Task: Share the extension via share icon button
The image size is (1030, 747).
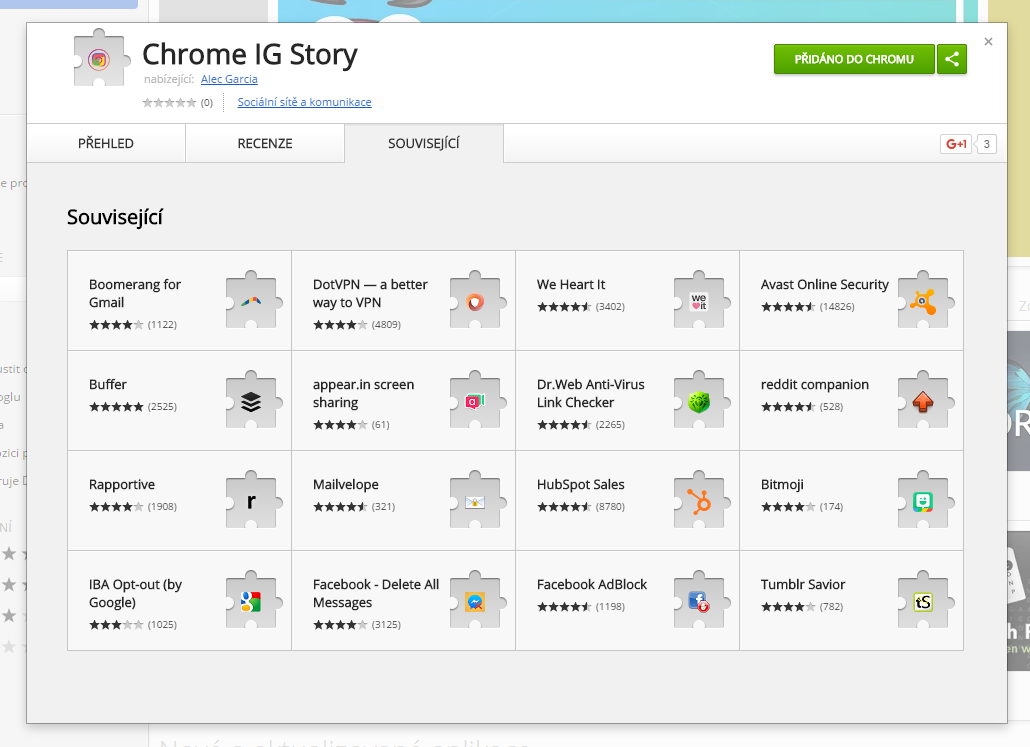Action: (952, 59)
